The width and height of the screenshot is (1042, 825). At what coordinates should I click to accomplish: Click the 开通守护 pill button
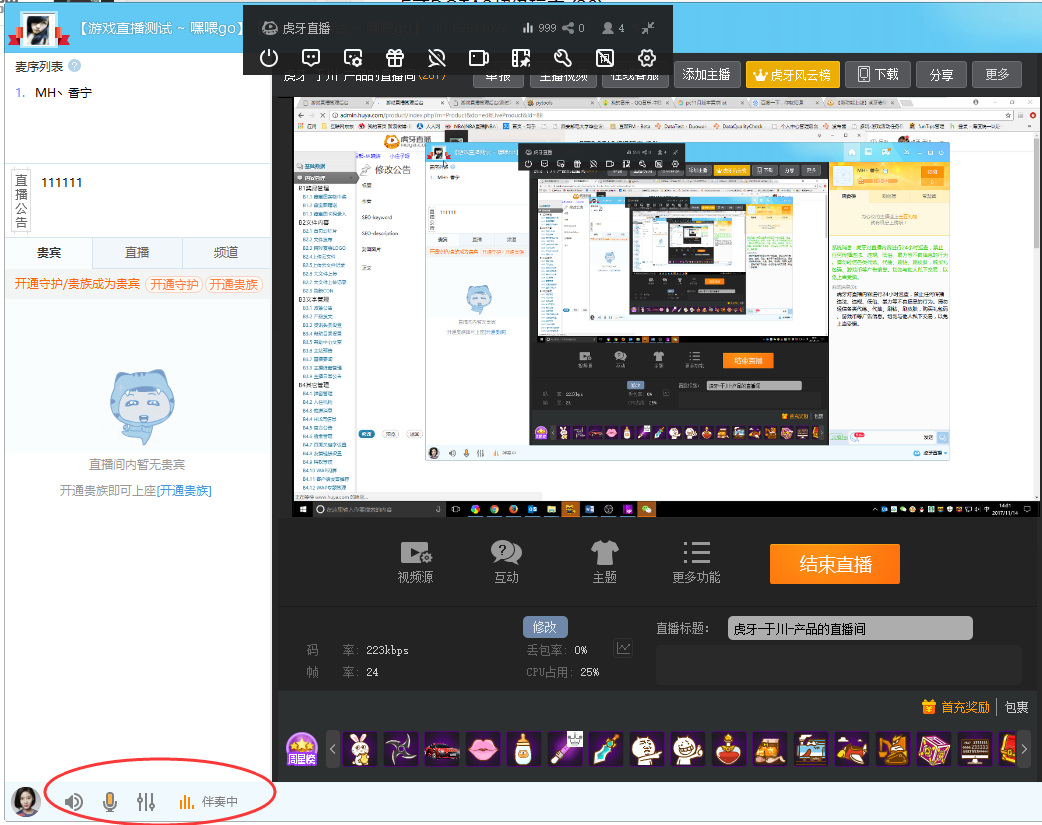pos(174,285)
